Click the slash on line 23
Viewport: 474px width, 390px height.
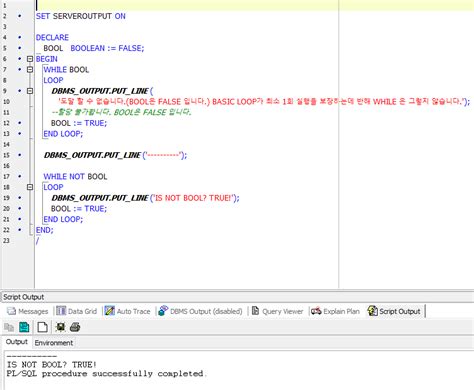(37, 240)
